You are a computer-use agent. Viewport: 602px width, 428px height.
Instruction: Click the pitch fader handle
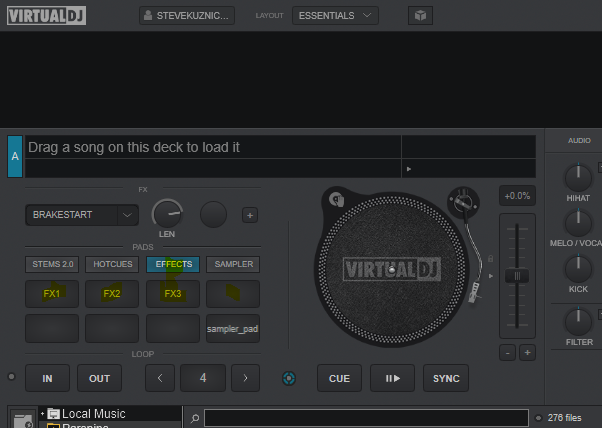[517, 276]
